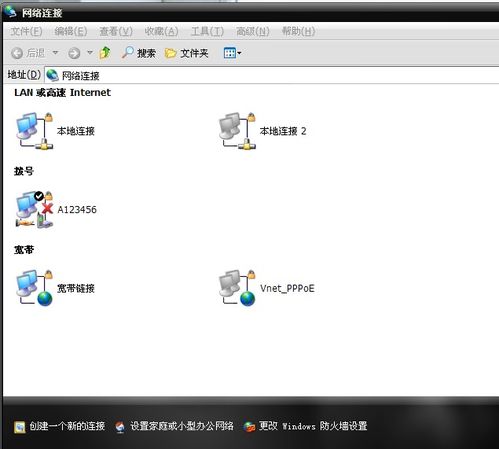499x449 pixels.
Task: Click the forward navigation arrow icon
Action: (74, 53)
